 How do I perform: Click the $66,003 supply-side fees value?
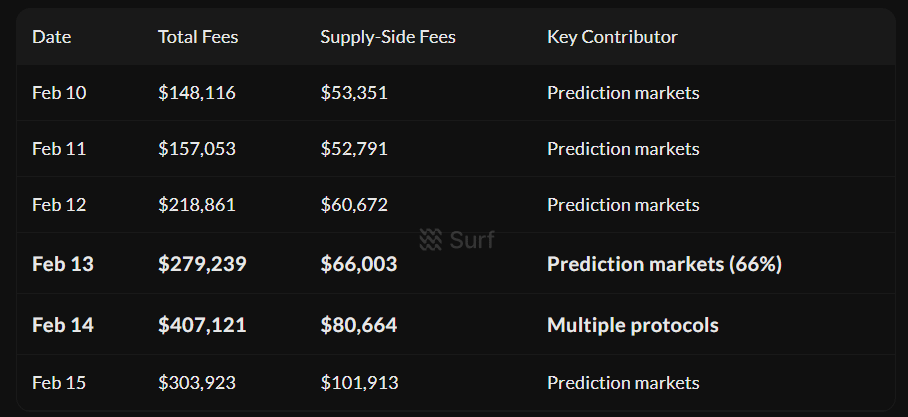point(359,264)
